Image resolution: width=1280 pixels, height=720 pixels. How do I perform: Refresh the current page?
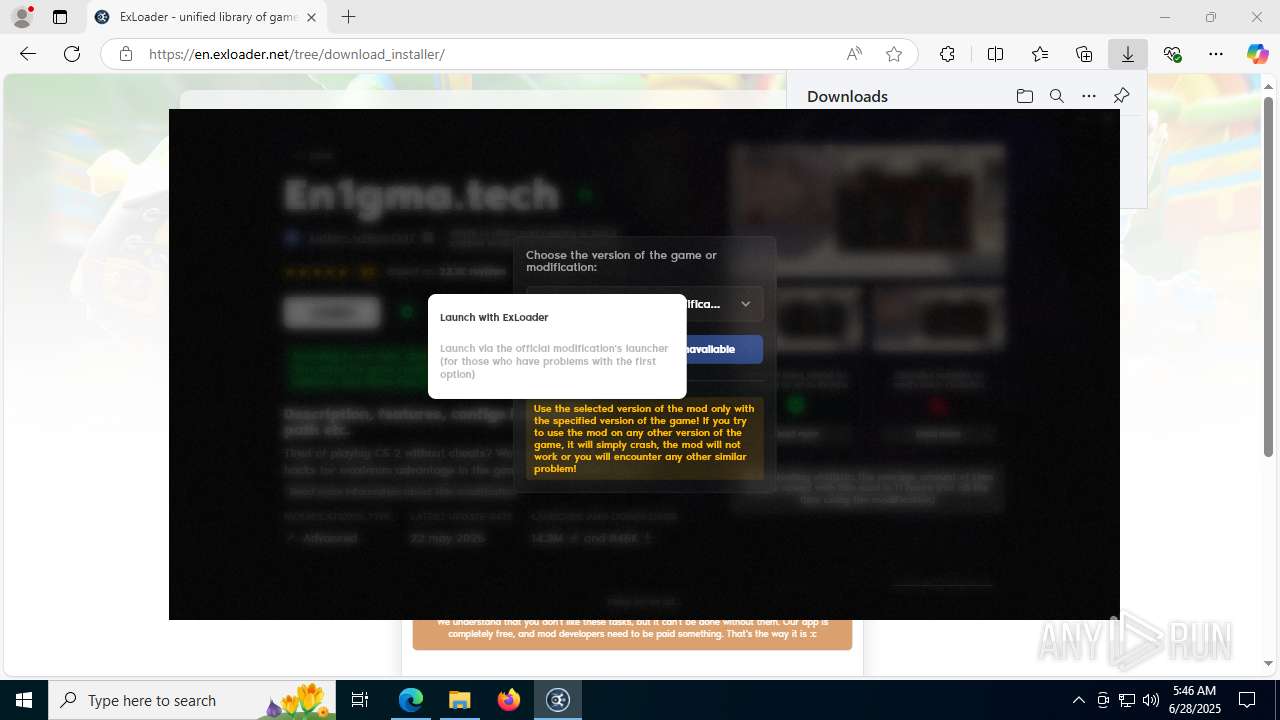[x=72, y=54]
